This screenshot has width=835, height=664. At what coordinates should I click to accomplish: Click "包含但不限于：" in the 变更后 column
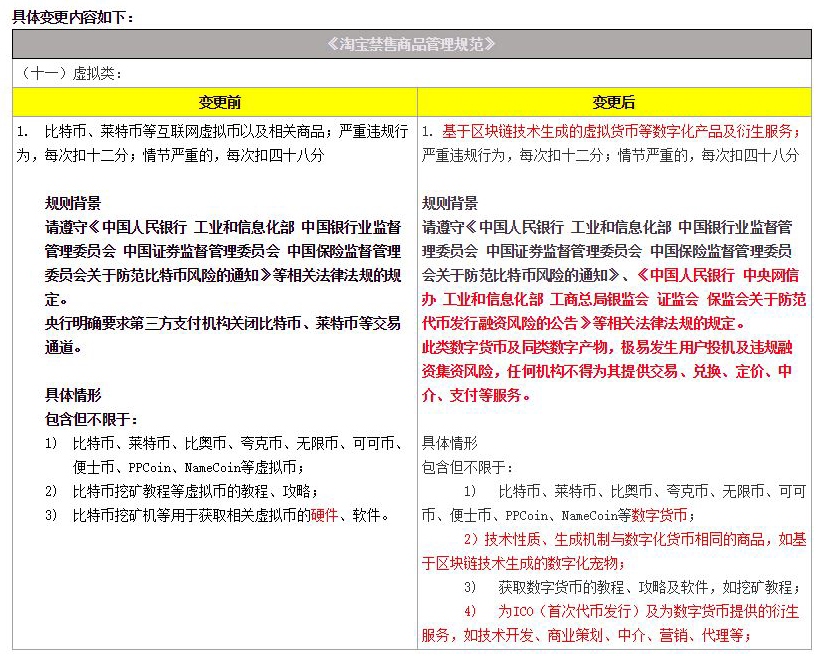click(x=468, y=468)
